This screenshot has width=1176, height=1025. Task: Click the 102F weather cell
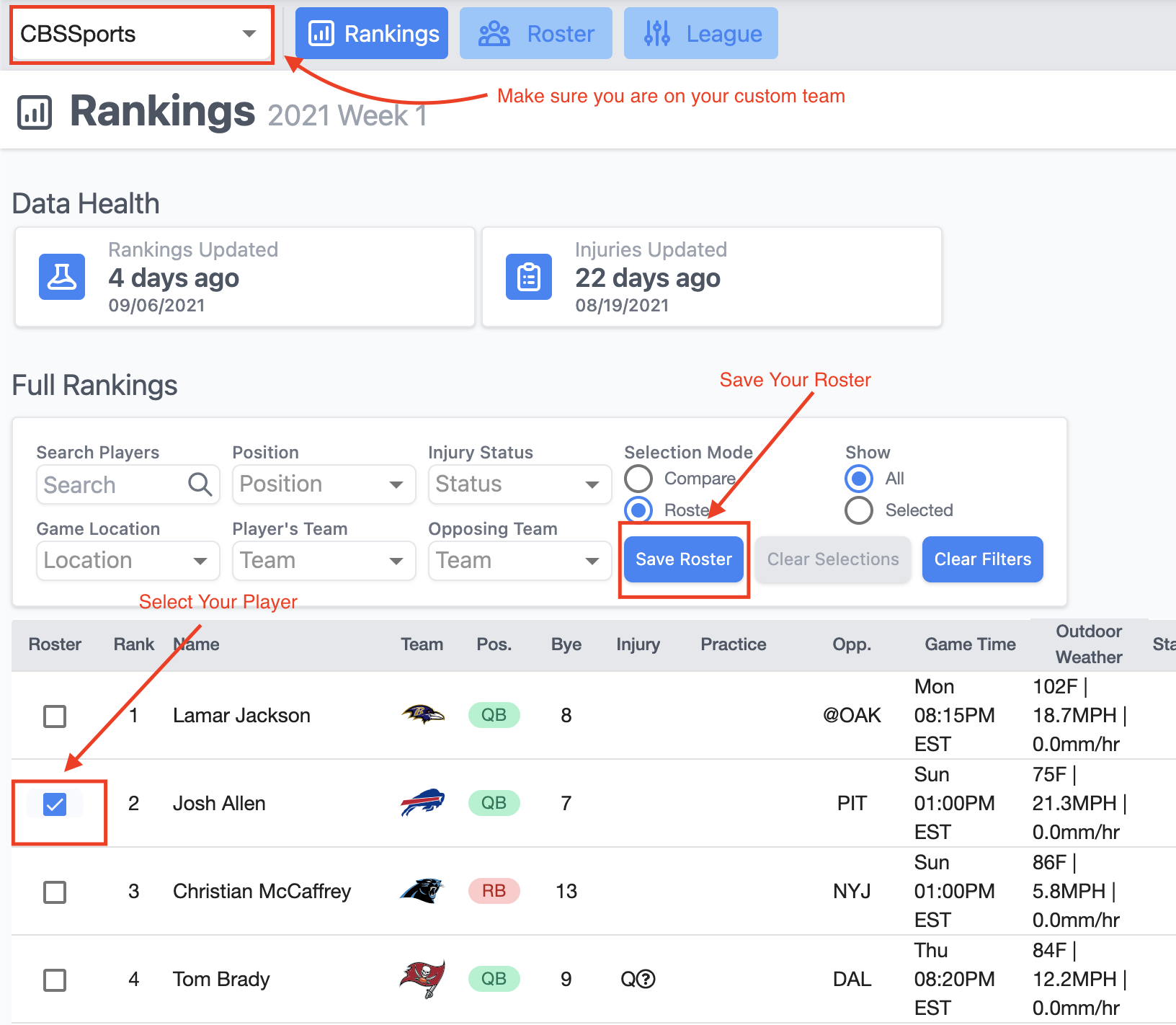[x=1079, y=715]
